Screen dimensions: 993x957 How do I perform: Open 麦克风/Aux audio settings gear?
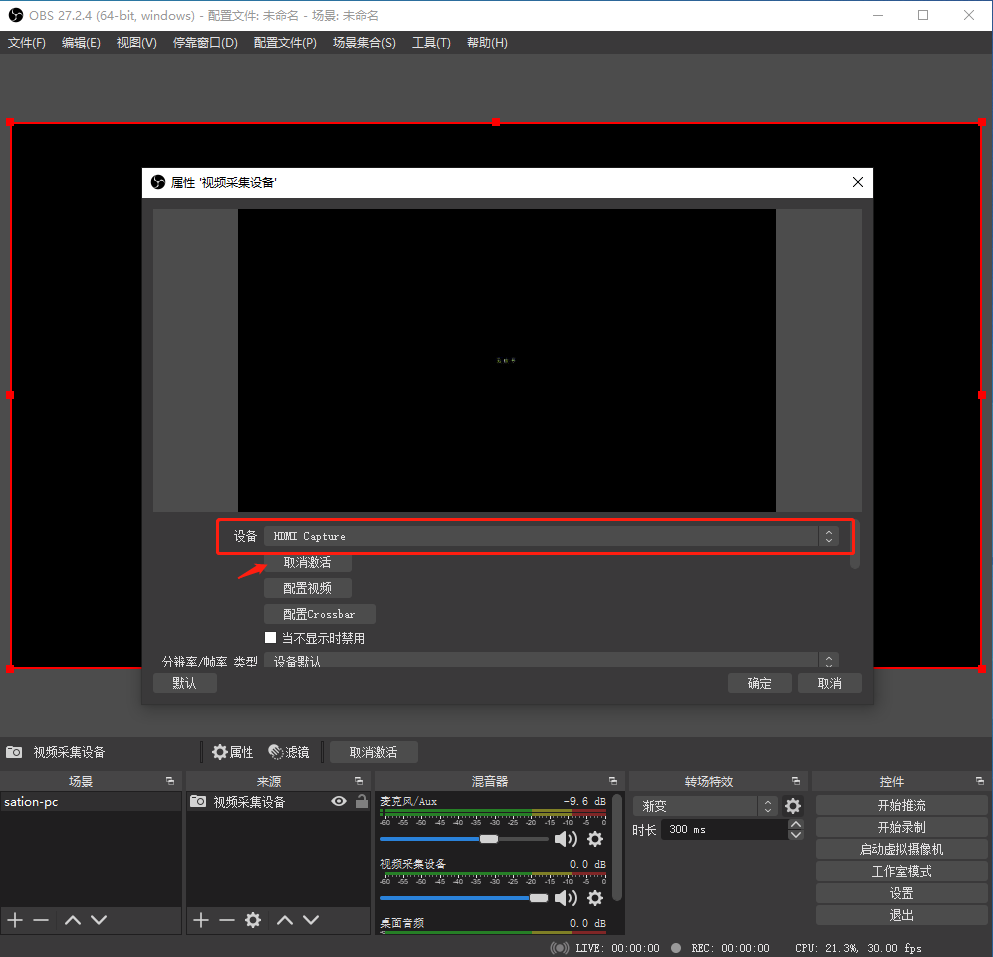click(595, 839)
